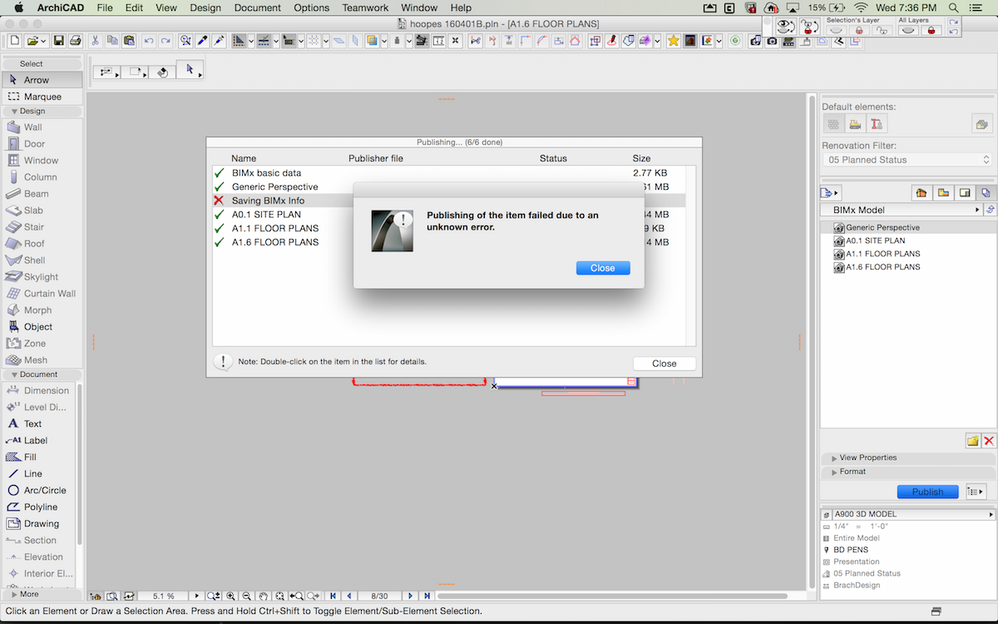
Task: Go to next layout page arrow
Action: (411, 596)
